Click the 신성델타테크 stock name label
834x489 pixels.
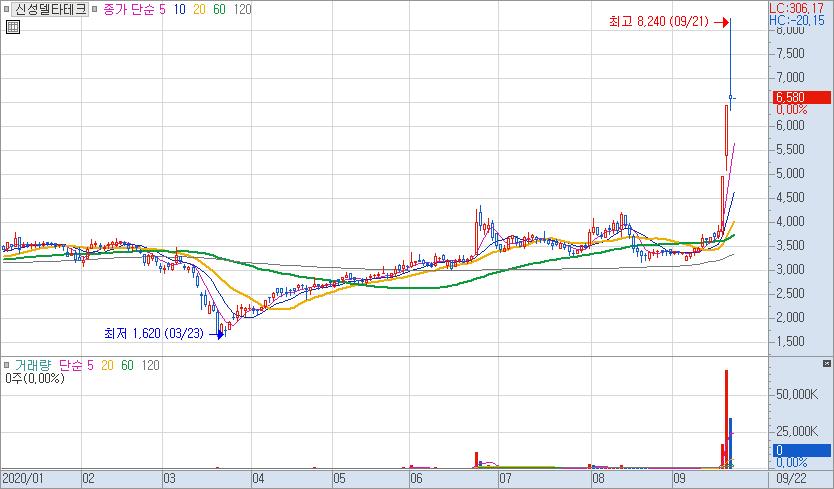click(51, 9)
